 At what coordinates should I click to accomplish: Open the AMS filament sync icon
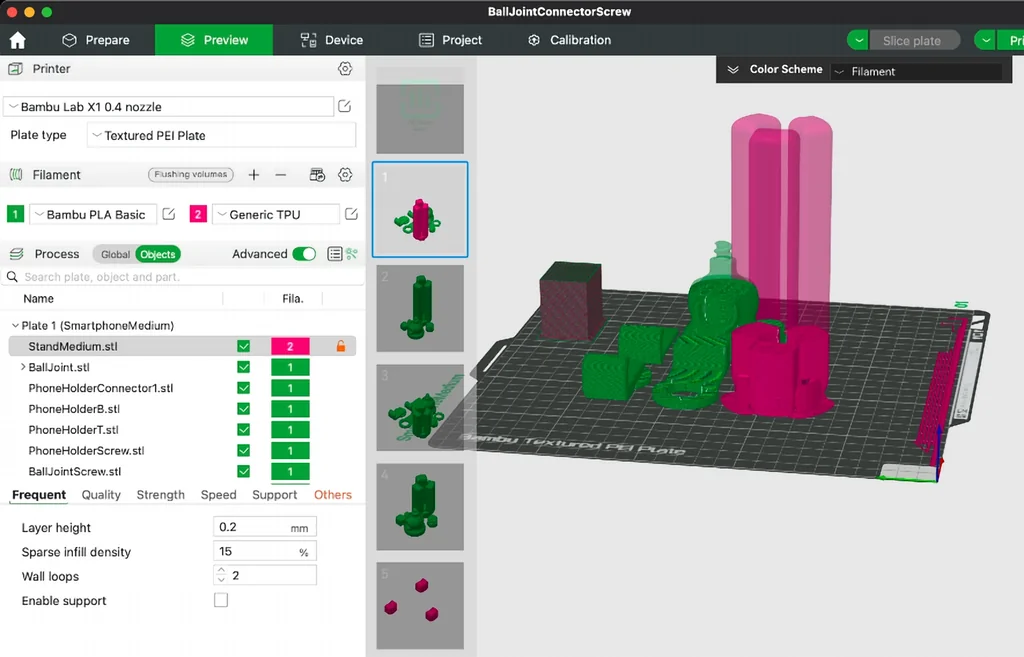(x=317, y=174)
